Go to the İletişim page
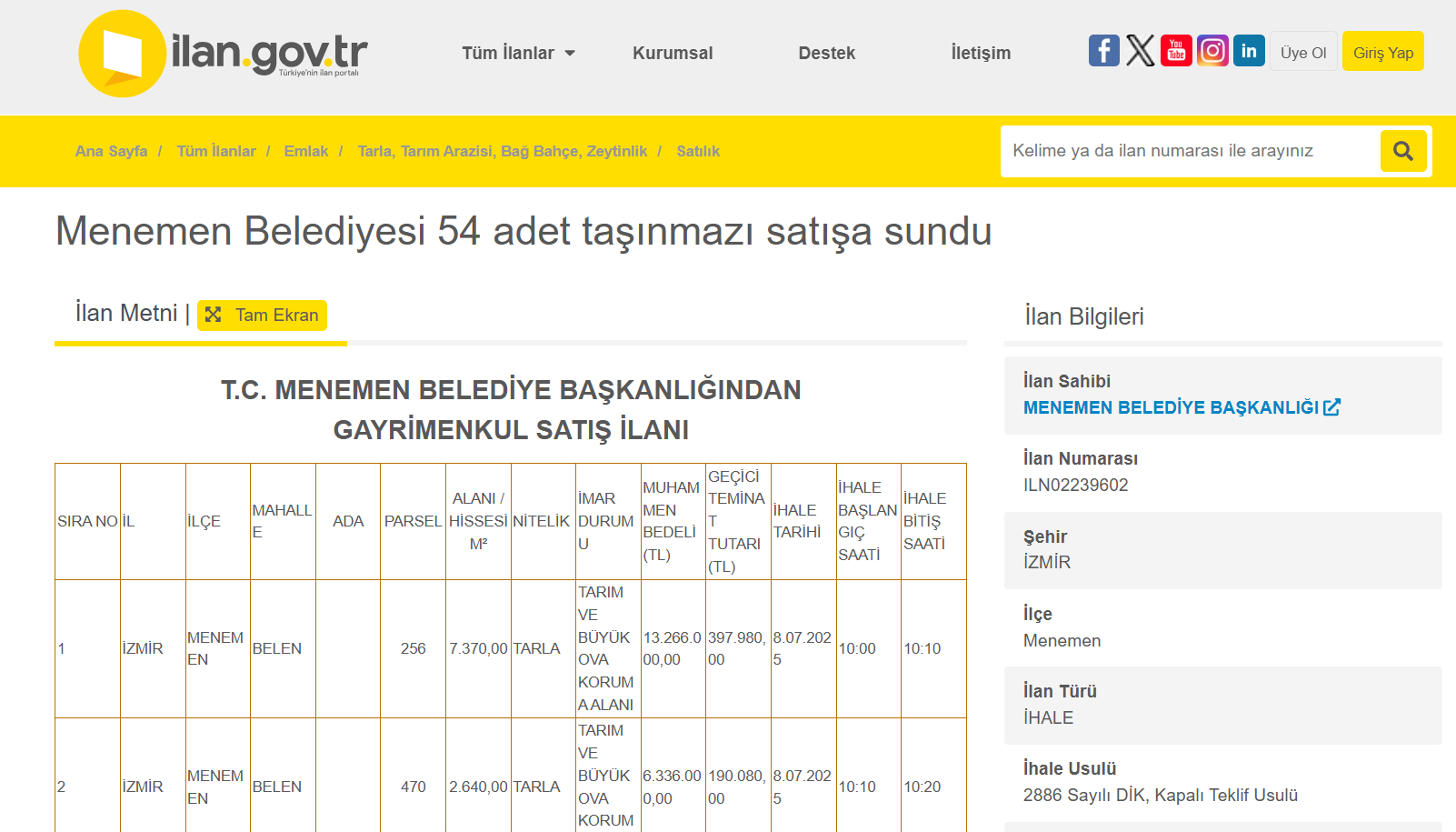Image resolution: width=1456 pixels, height=832 pixels. [981, 53]
